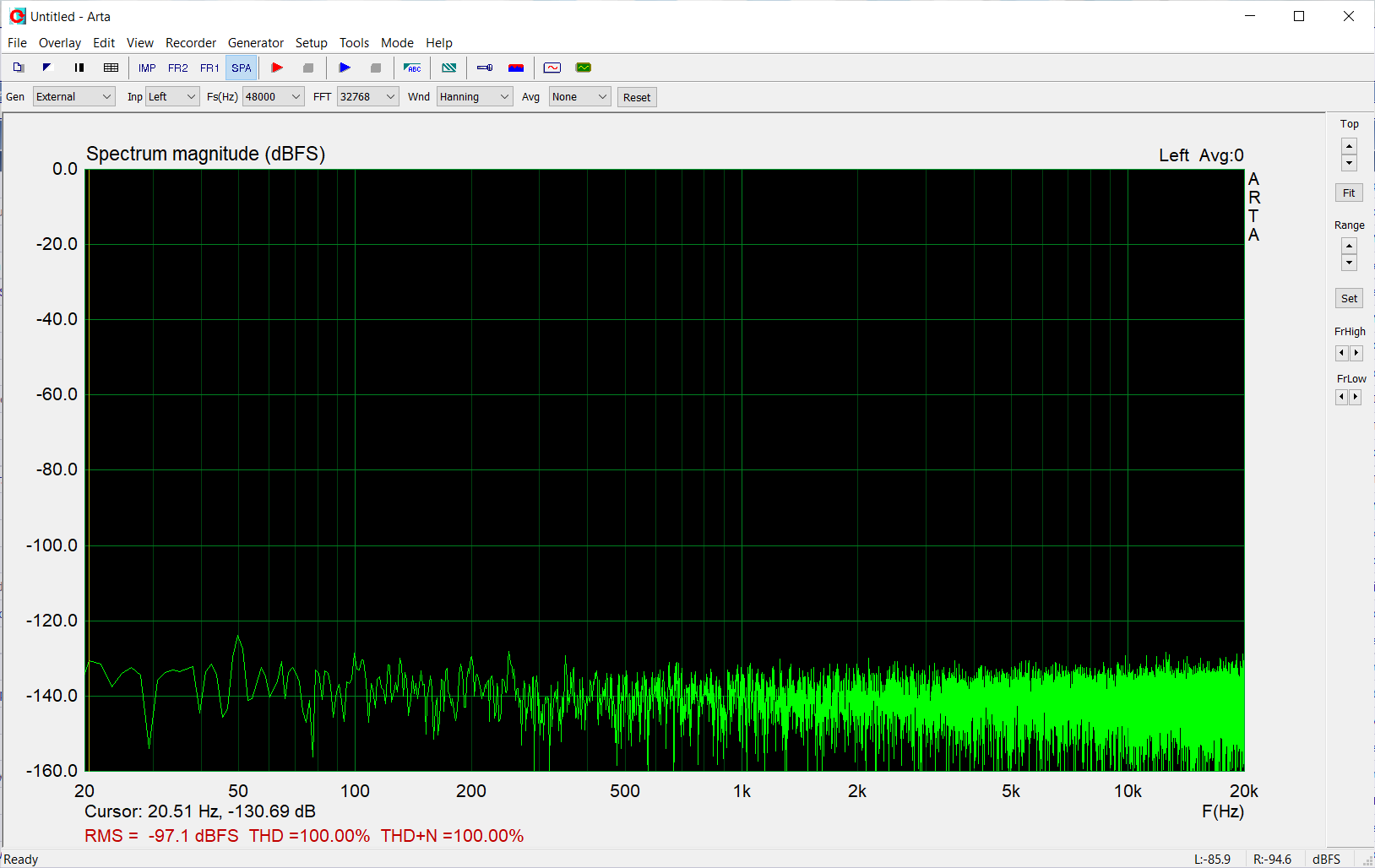Image resolution: width=1375 pixels, height=868 pixels.
Task: Increase Range with up arrow
Action: coord(1349,246)
